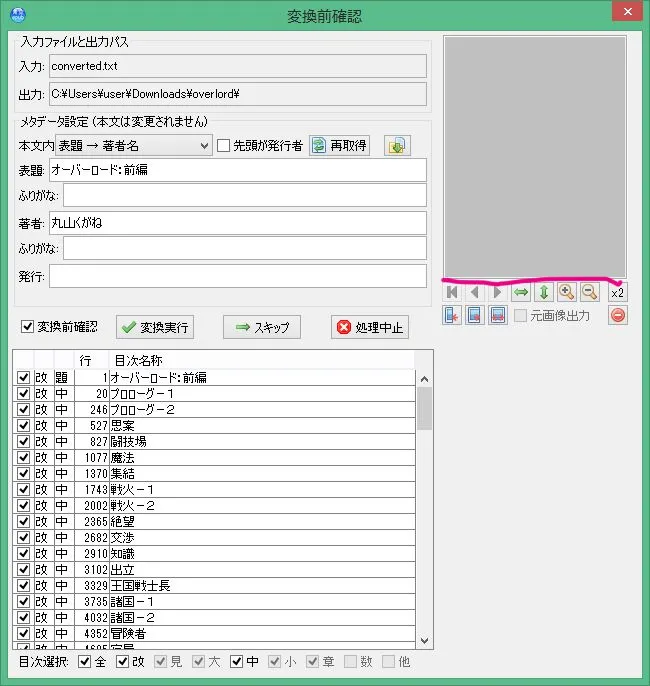Fit cover image to width
The width and height of the screenshot is (650, 686).
coord(521,292)
